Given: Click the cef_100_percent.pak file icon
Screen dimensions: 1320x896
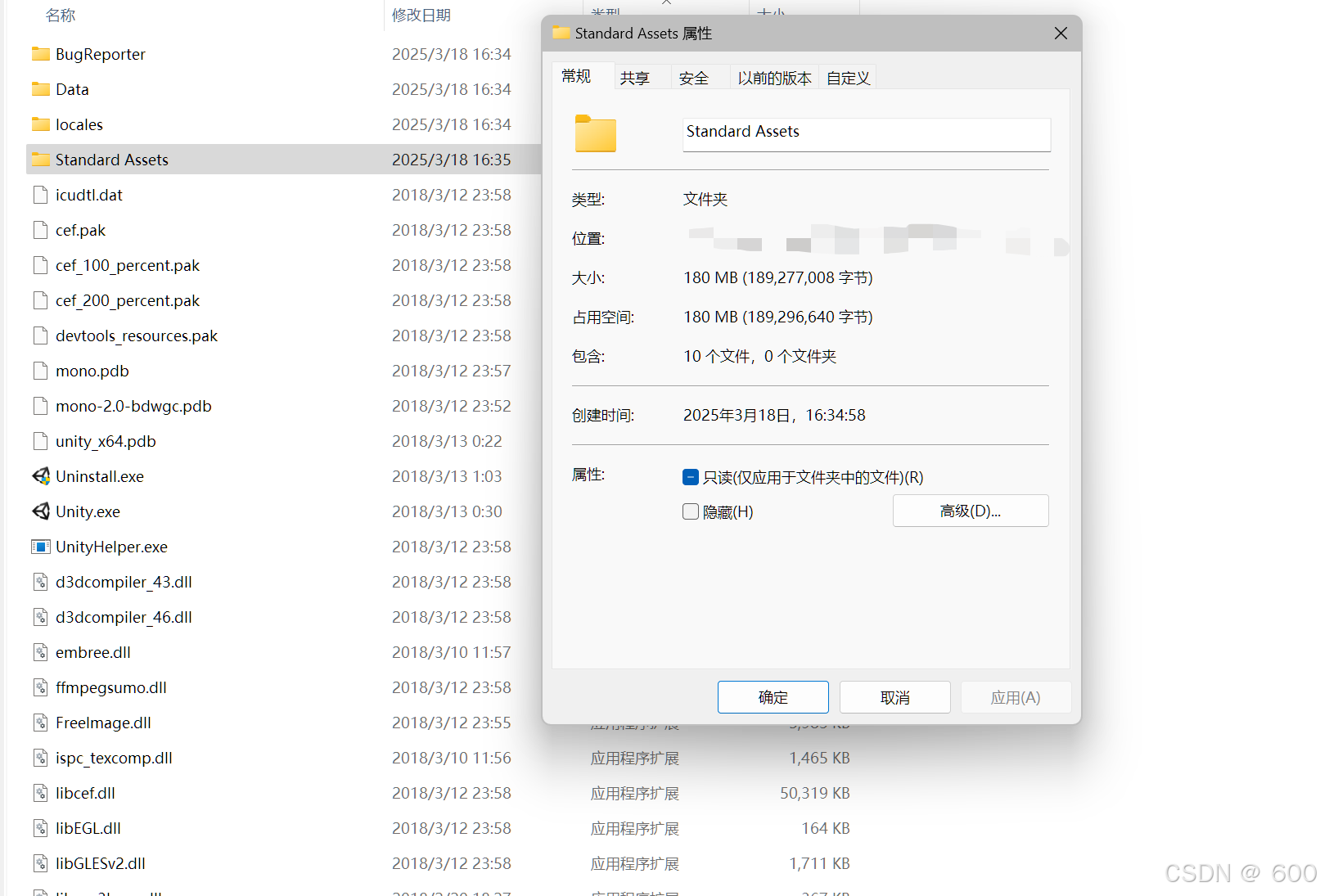Looking at the screenshot, I should [40, 265].
